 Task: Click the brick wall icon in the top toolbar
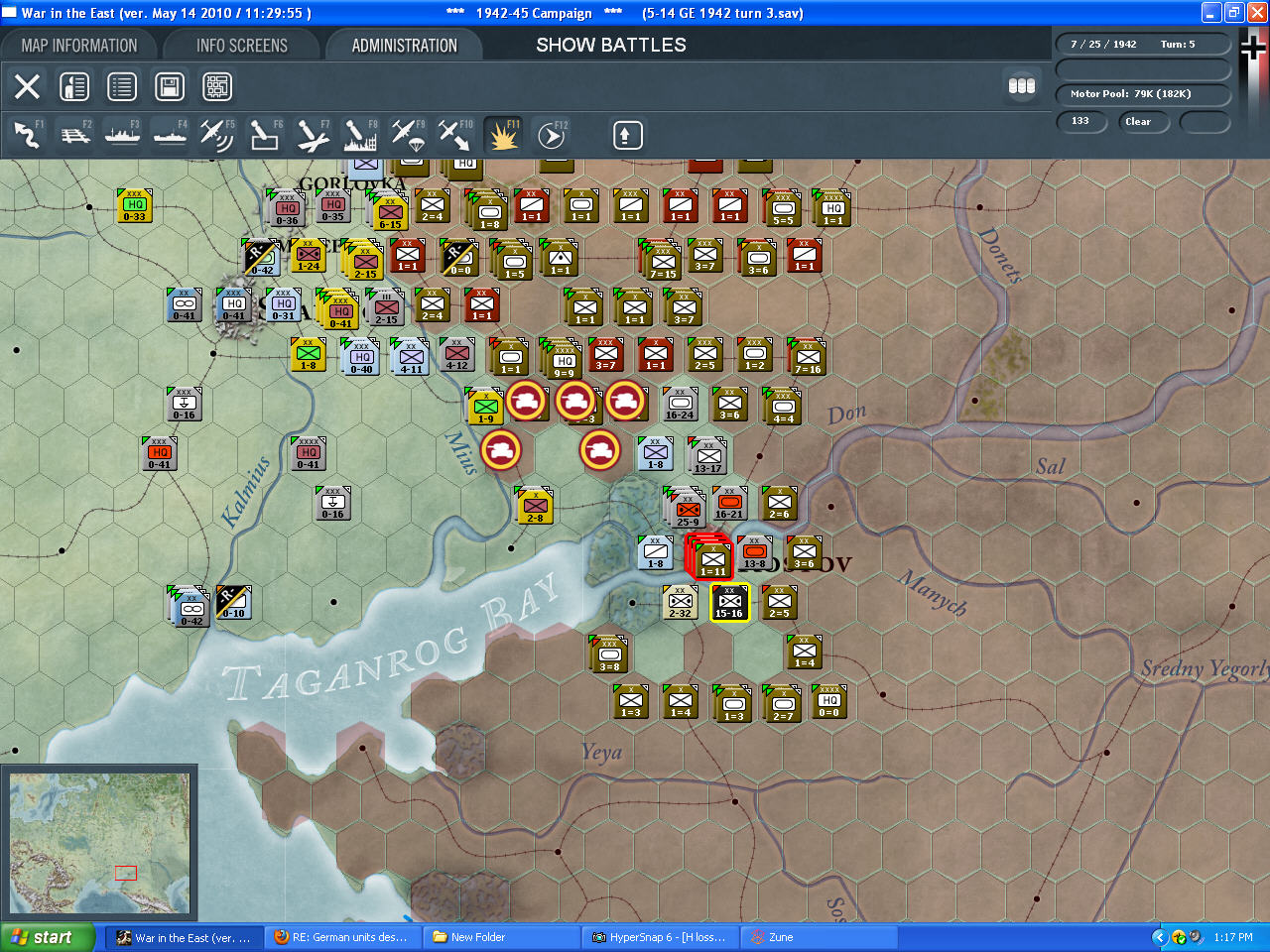217,86
